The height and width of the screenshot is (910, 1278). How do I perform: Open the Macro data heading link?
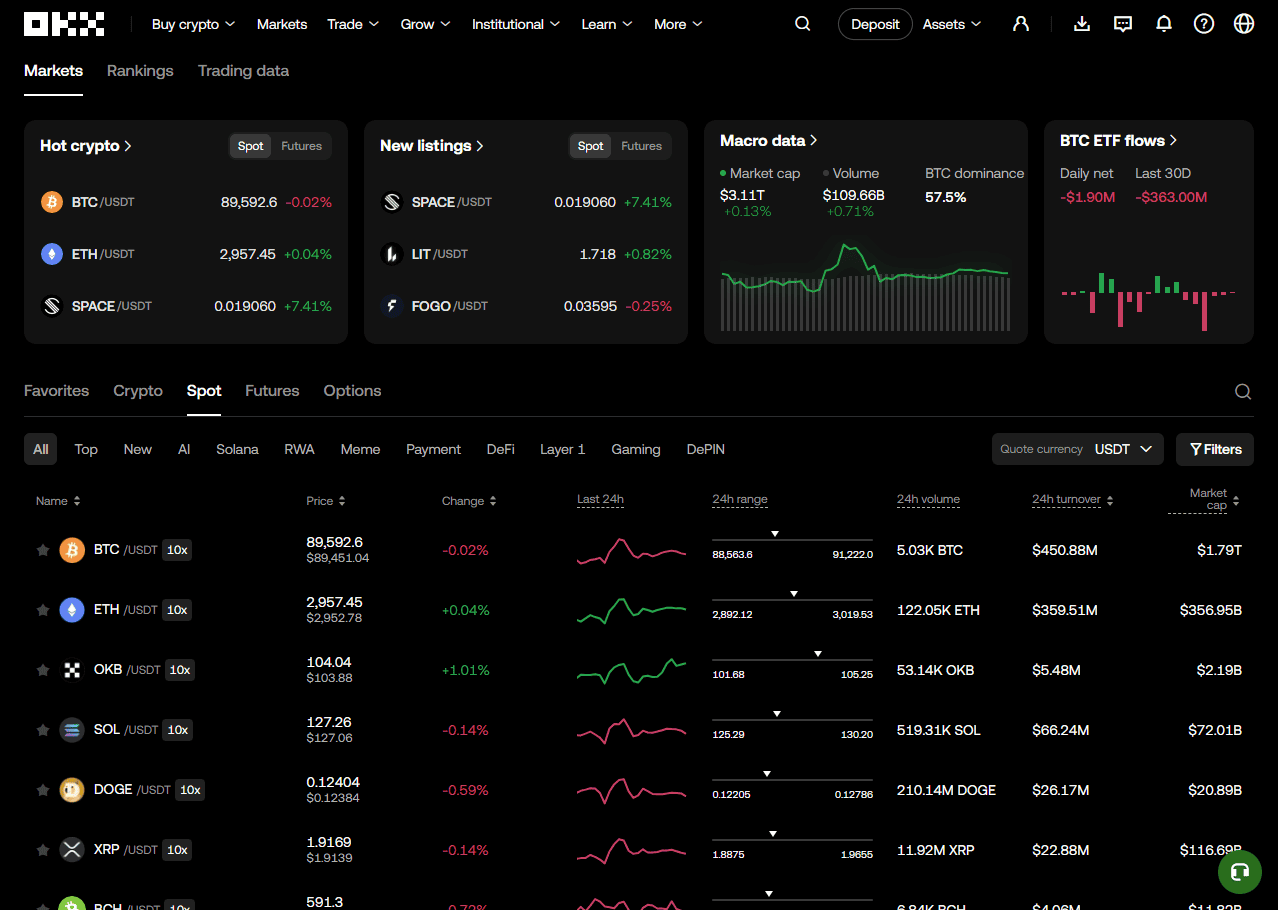coord(769,141)
